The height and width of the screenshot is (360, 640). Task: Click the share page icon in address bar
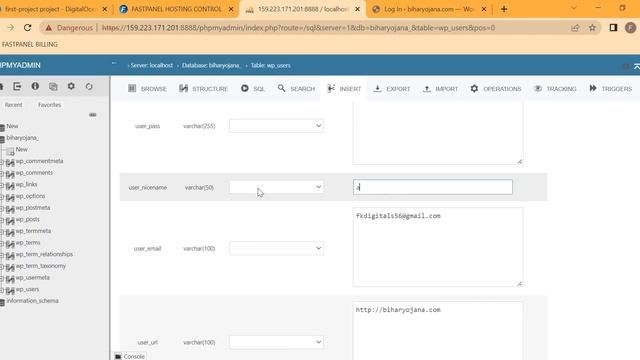575,28
